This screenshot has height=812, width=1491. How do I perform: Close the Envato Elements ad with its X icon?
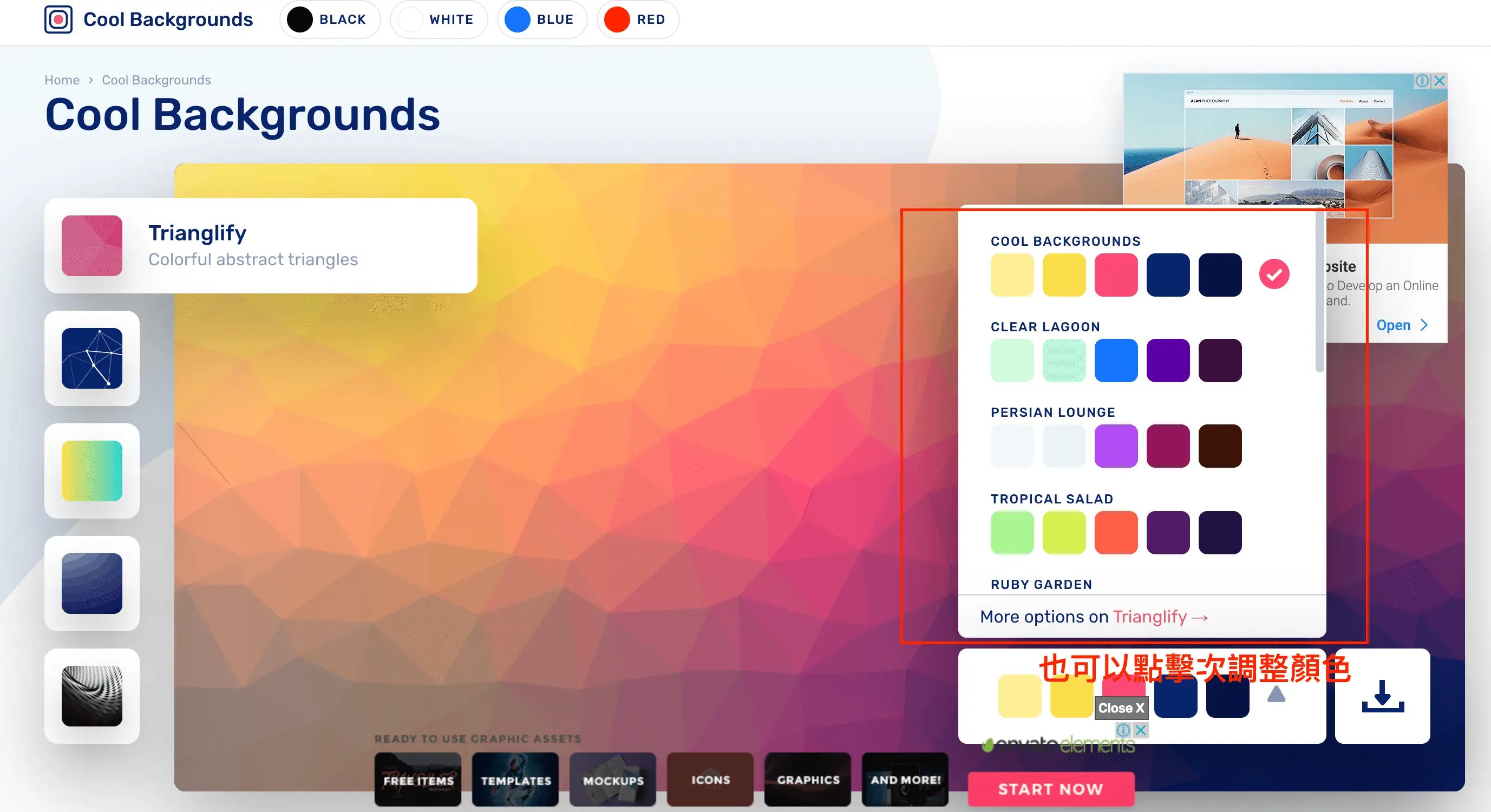(1141, 730)
